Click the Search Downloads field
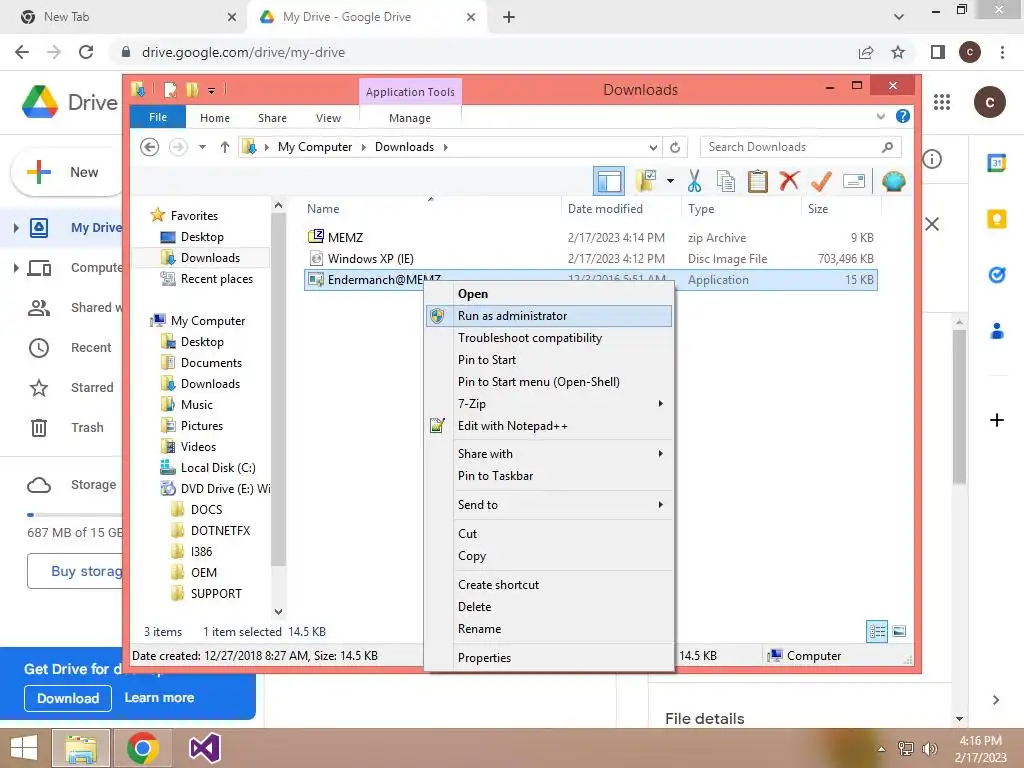Screen dimensions: 1024x768 [x=801, y=147]
